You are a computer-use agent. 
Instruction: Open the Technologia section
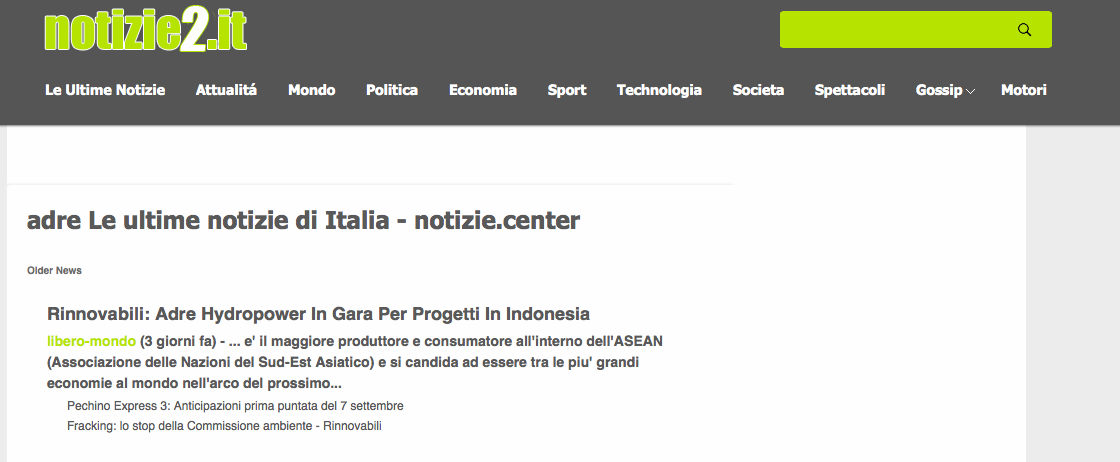(659, 90)
